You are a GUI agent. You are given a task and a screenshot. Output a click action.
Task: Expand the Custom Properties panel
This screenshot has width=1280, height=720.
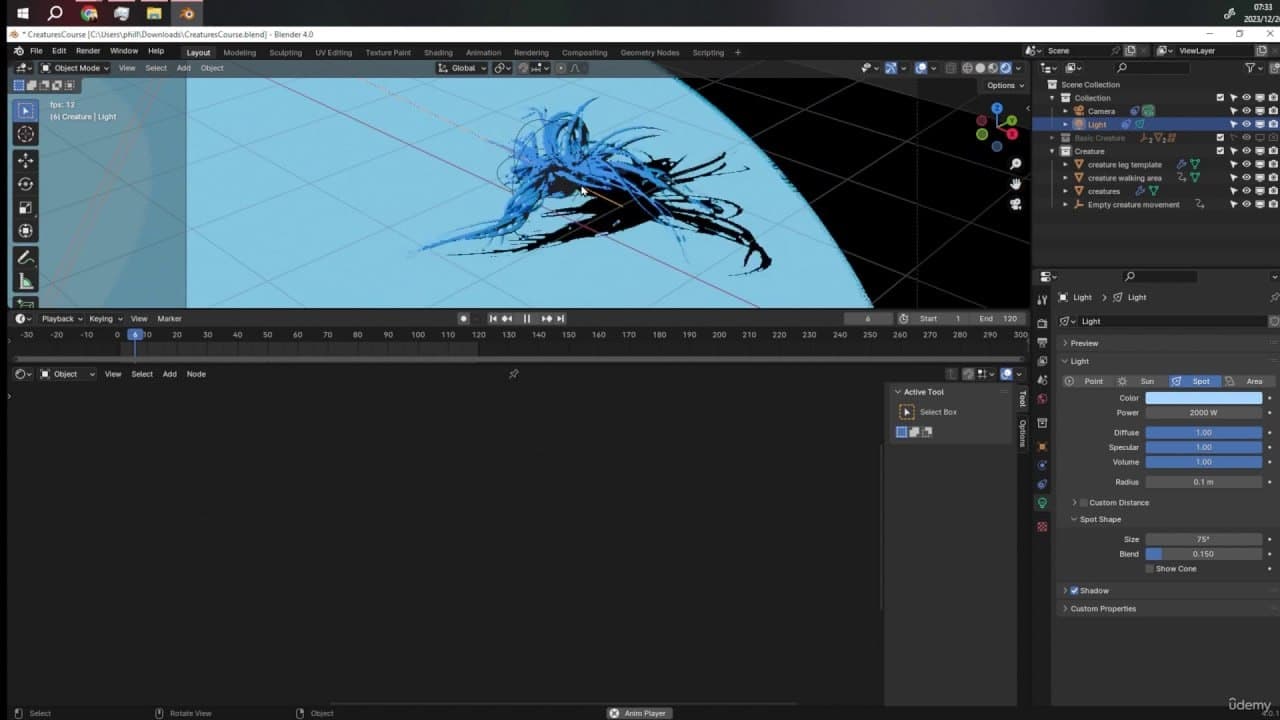pos(1103,609)
